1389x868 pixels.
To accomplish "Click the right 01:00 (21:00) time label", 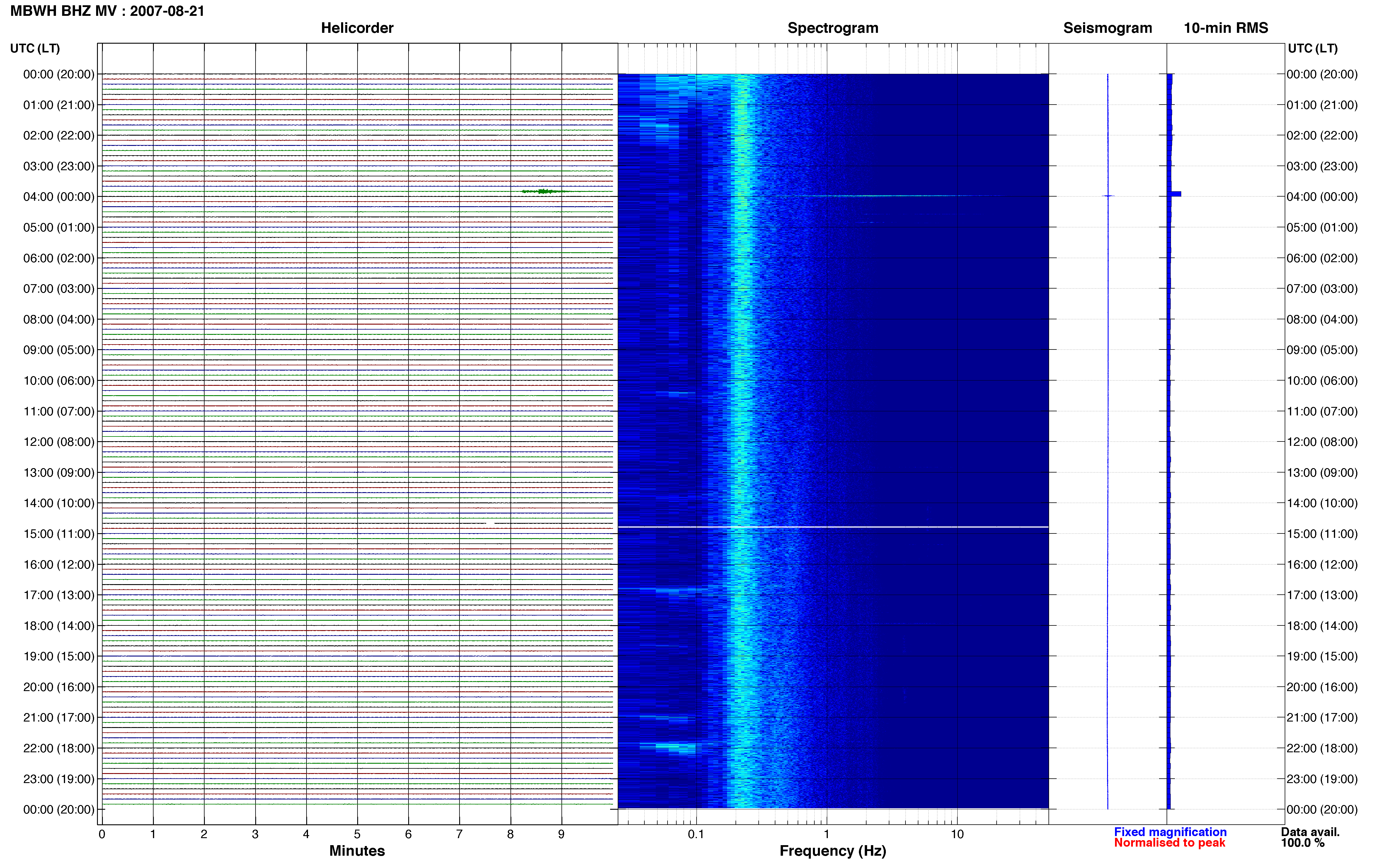I will click(1322, 105).
